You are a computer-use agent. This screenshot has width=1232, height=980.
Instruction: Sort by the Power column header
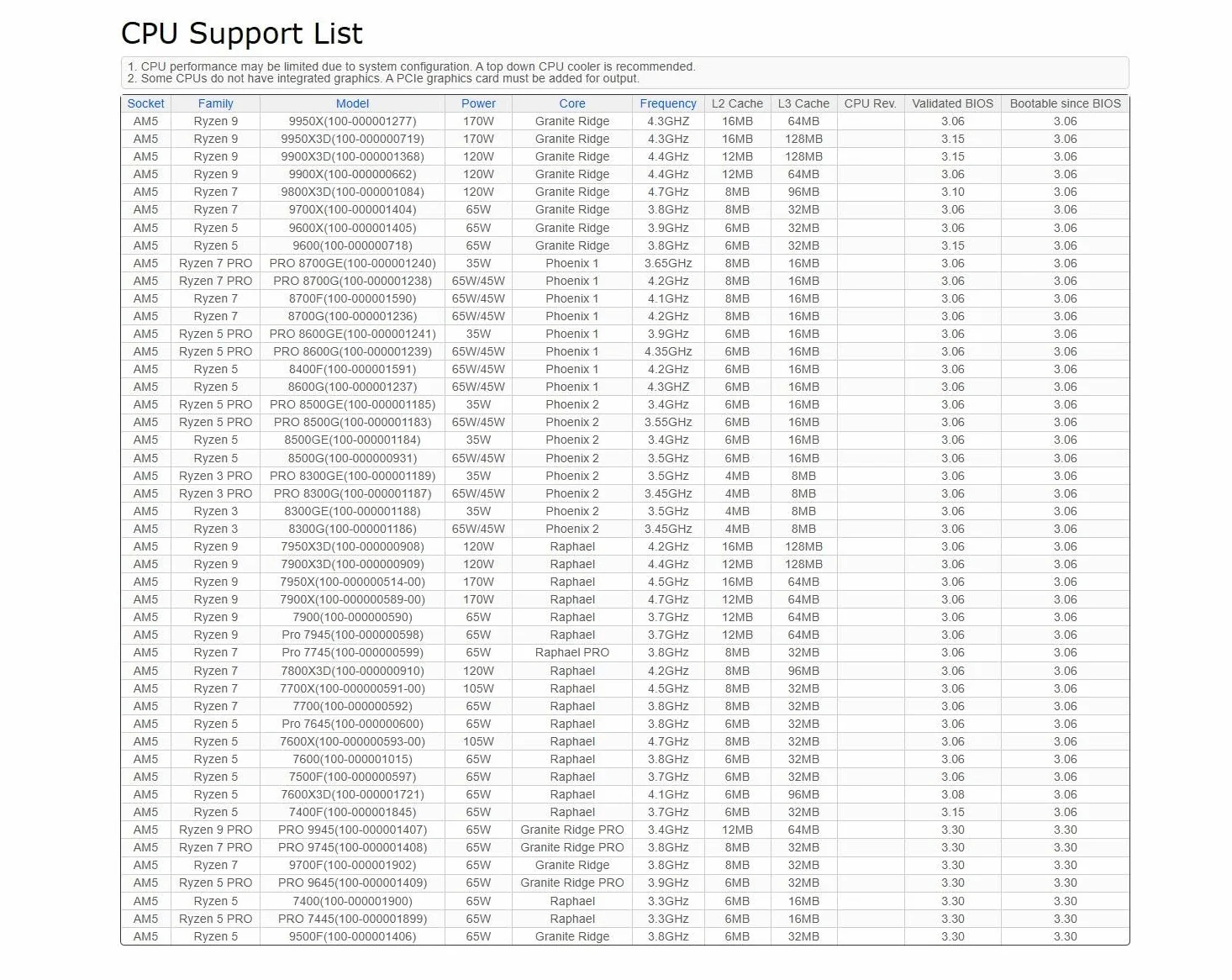click(x=478, y=103)
